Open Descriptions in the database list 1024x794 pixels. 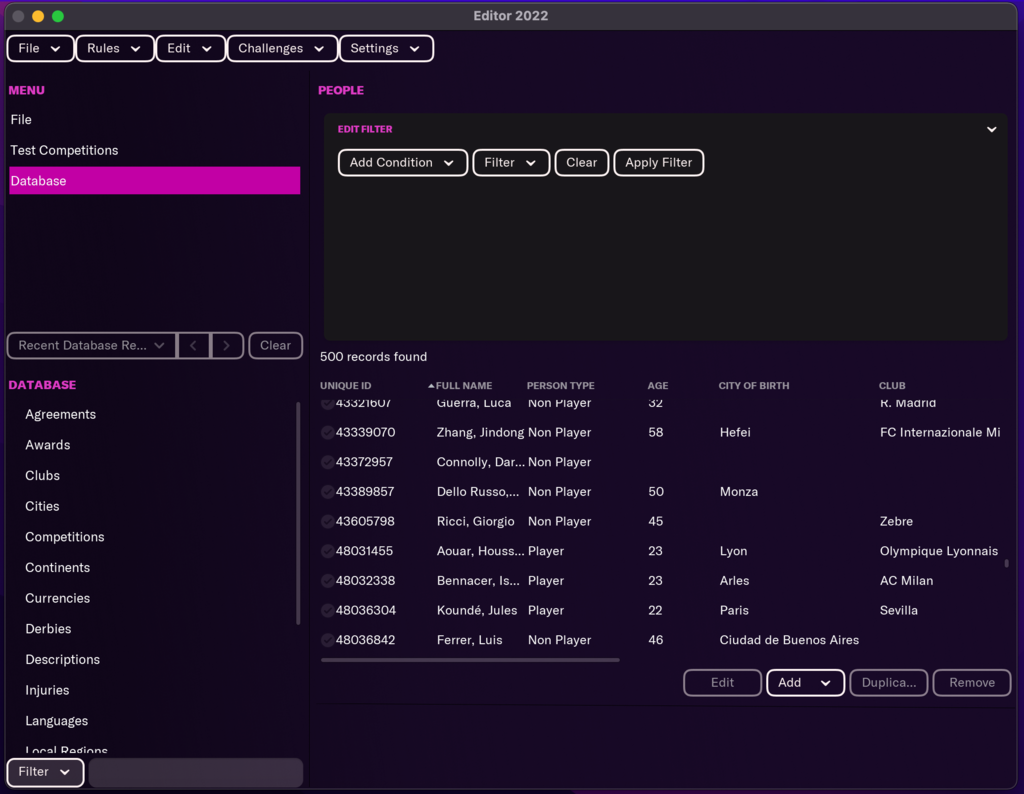(x=63, y=660)
